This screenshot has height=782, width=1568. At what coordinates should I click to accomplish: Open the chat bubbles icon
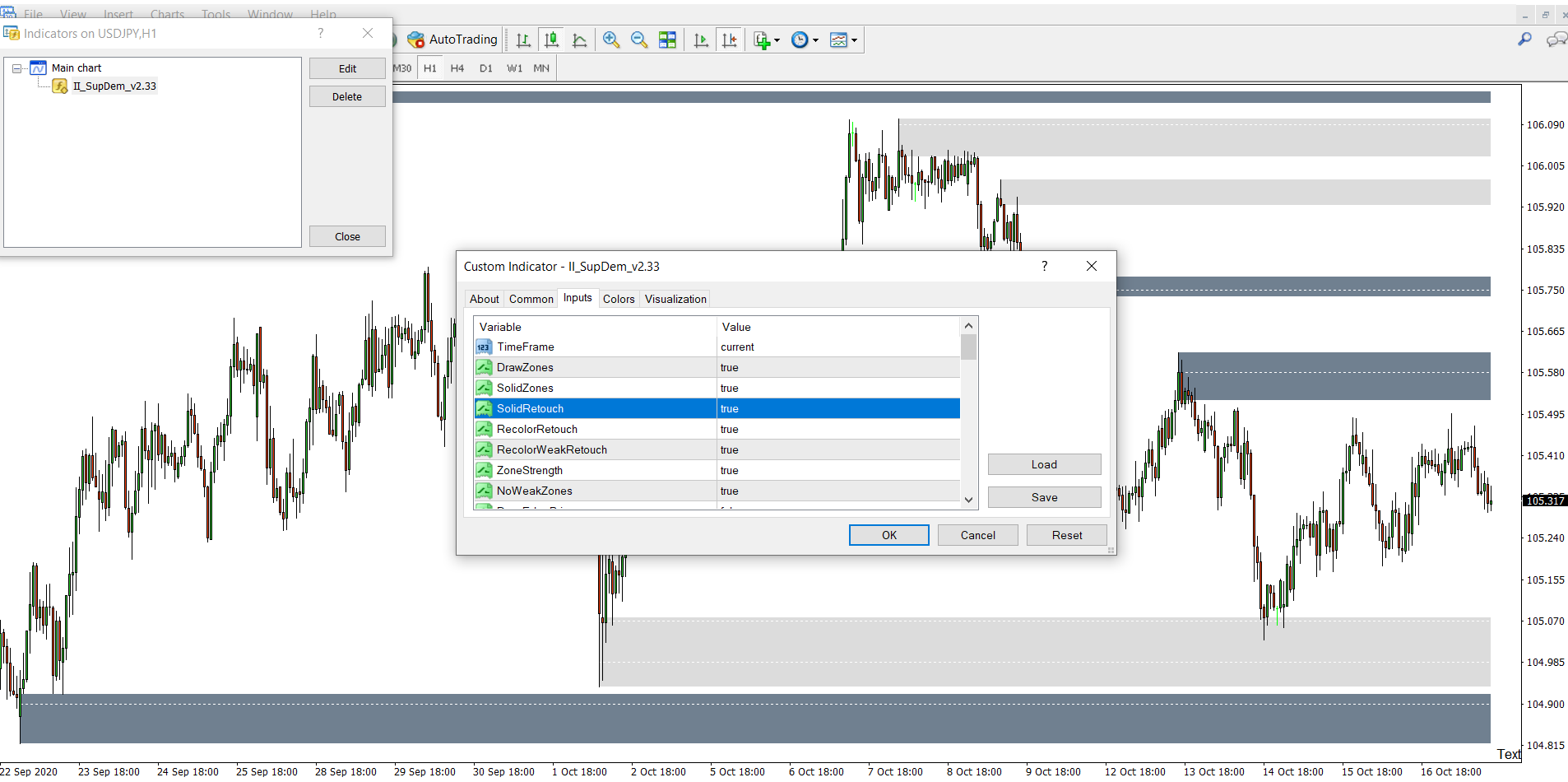tap(1556, 39)
